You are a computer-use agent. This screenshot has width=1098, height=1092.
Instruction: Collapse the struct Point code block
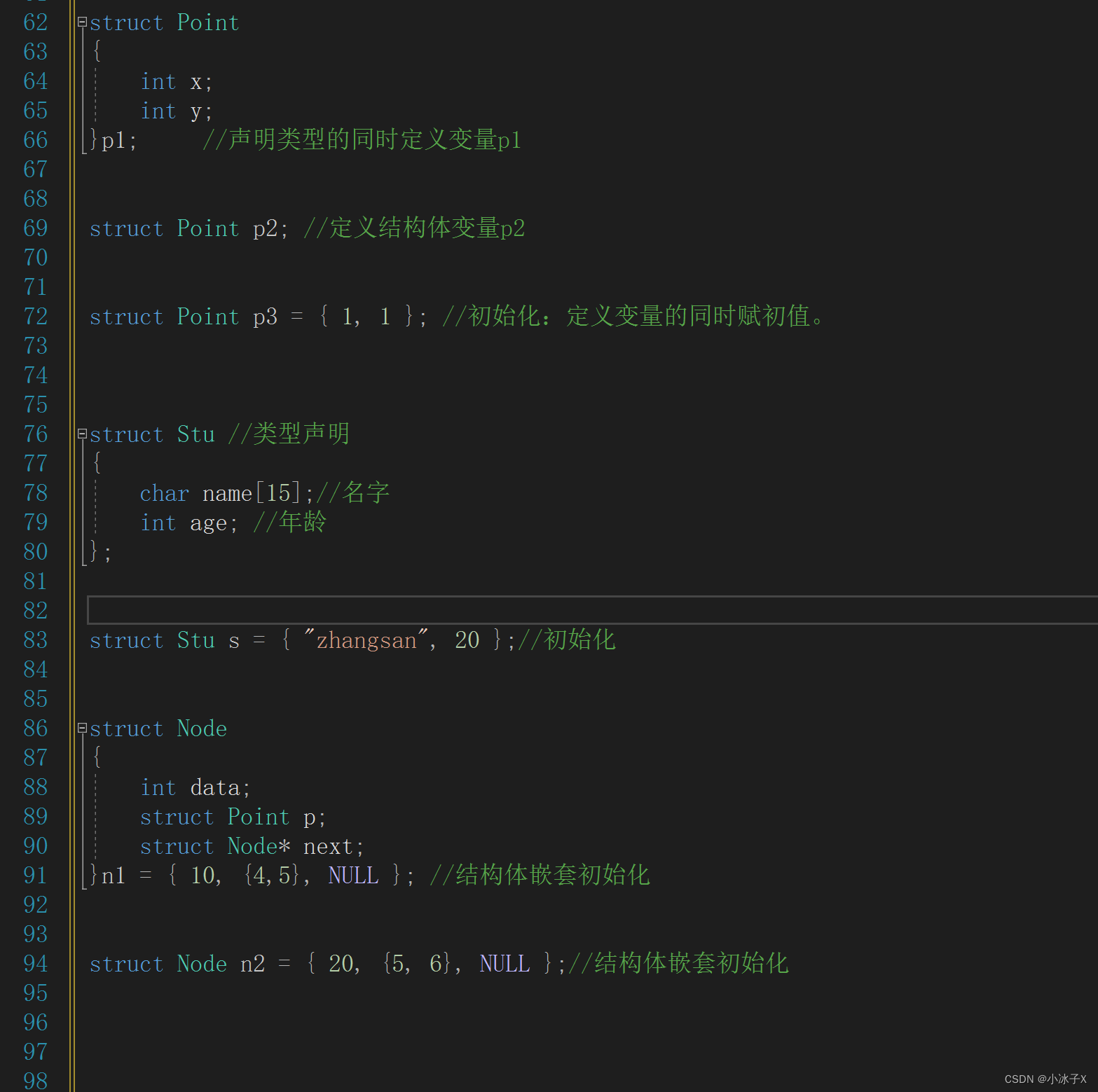pyautogui.click(x=82, y=22)
